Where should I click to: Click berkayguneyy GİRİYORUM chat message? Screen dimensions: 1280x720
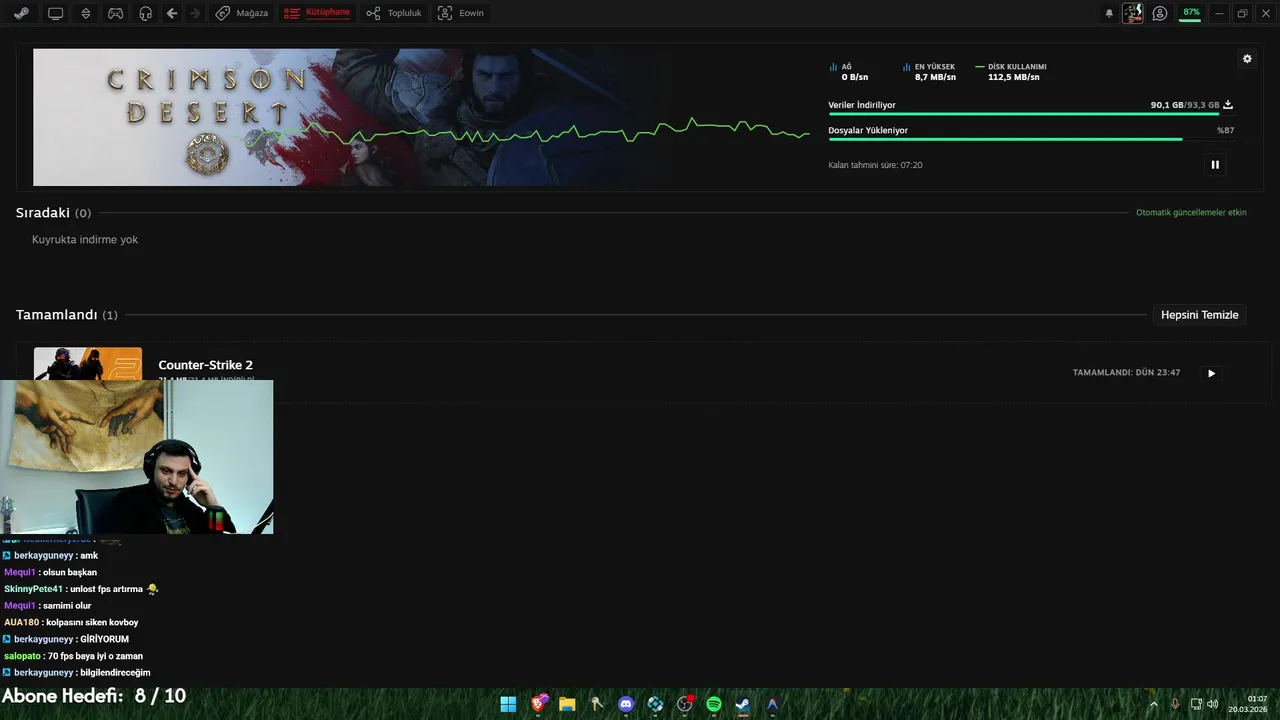[65, 639]
